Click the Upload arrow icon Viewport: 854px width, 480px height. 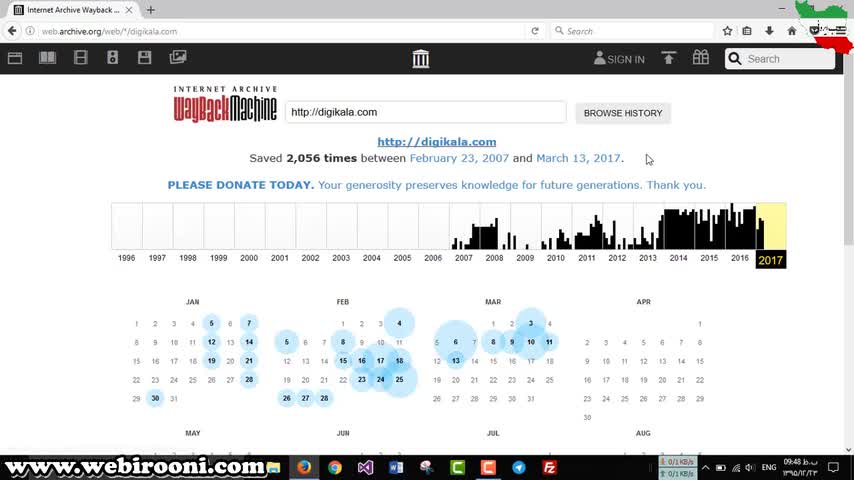(x=668, y=58)
